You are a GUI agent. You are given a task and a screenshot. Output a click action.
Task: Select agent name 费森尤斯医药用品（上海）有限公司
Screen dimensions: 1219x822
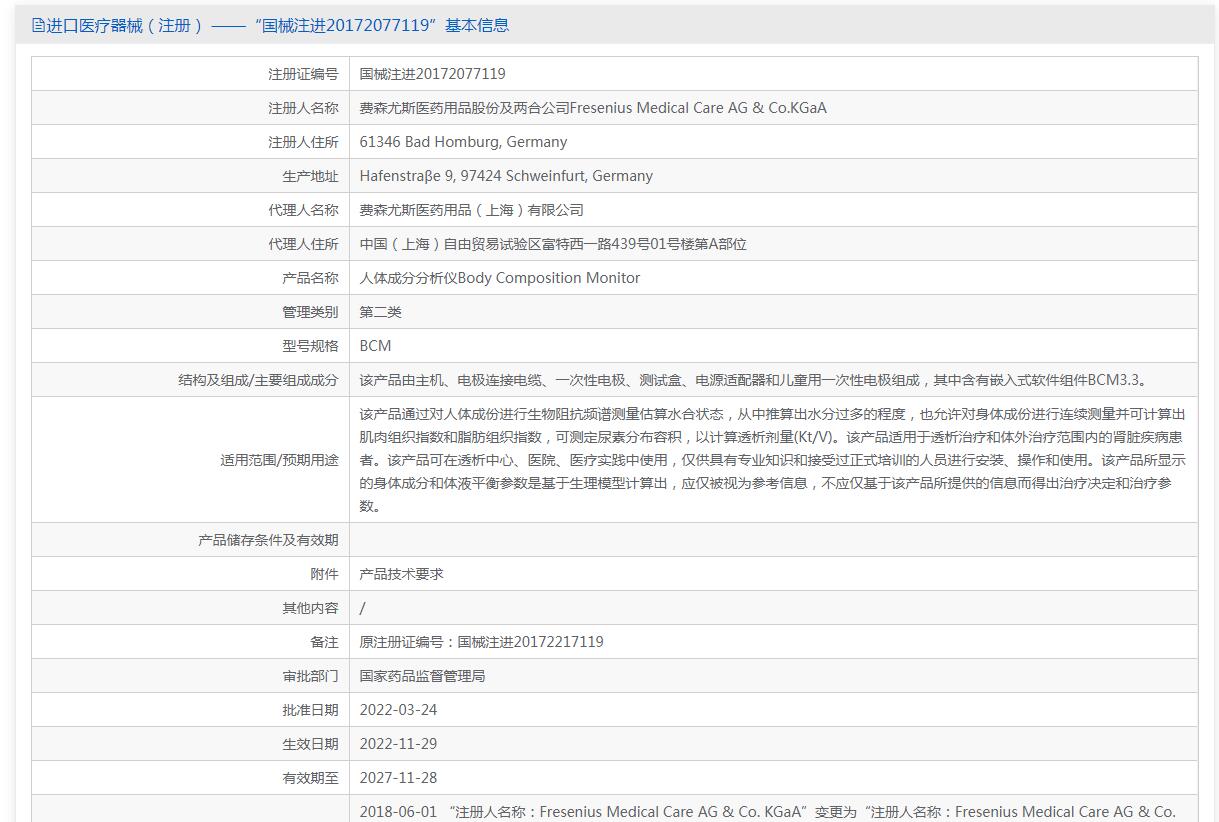point(472,210)
